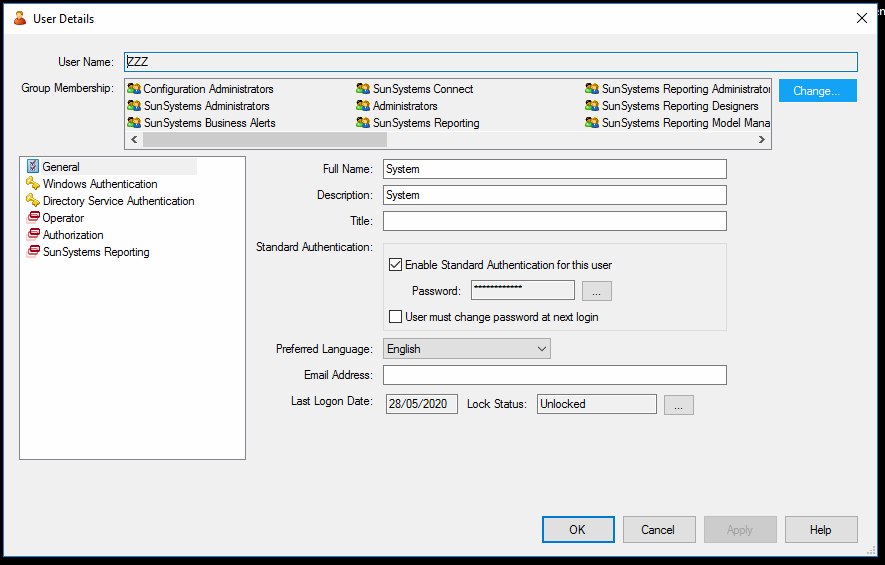The height and width of the screenshot is (565, 885).
Task: Click the group membership horizontal scrollbar thumb
Action: point(265,139)
